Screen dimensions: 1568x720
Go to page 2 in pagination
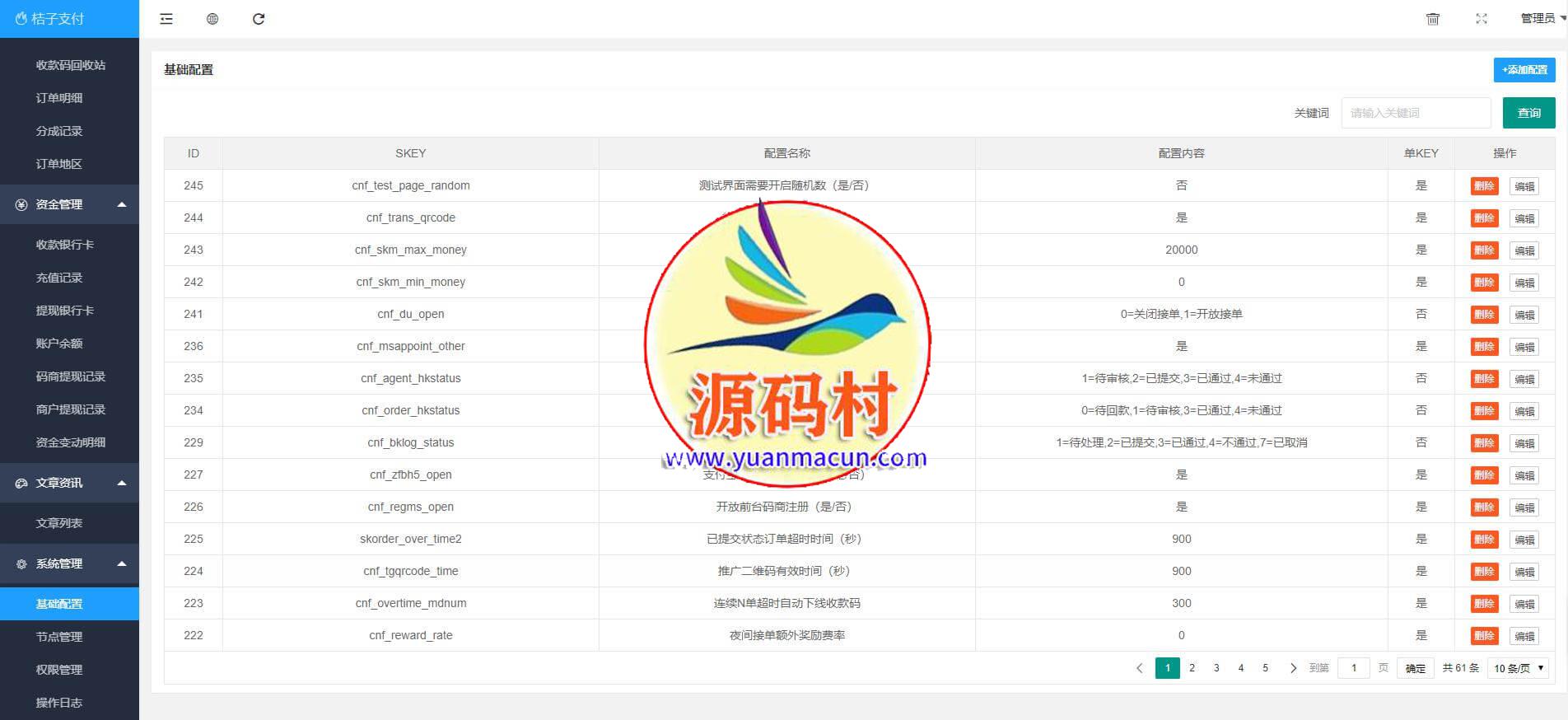click(1192, 668)
